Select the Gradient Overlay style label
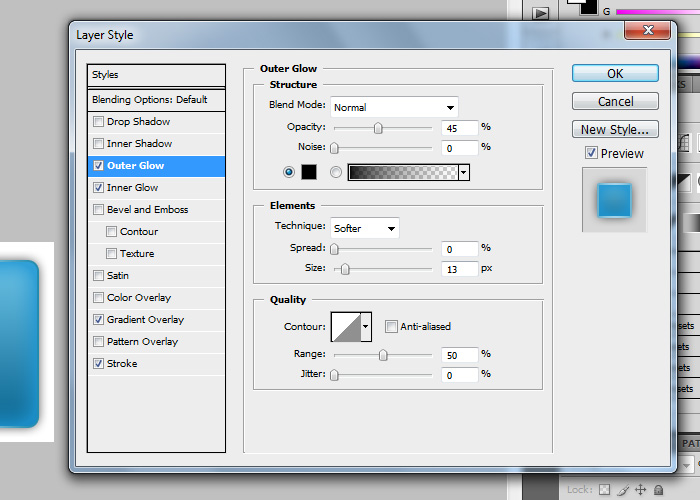The image size is (700, 500). 146,320
